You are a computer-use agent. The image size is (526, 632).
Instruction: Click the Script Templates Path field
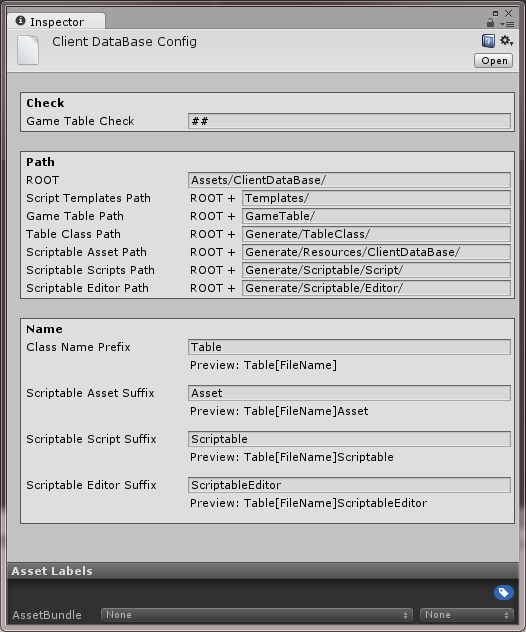[x=376, y=198]
